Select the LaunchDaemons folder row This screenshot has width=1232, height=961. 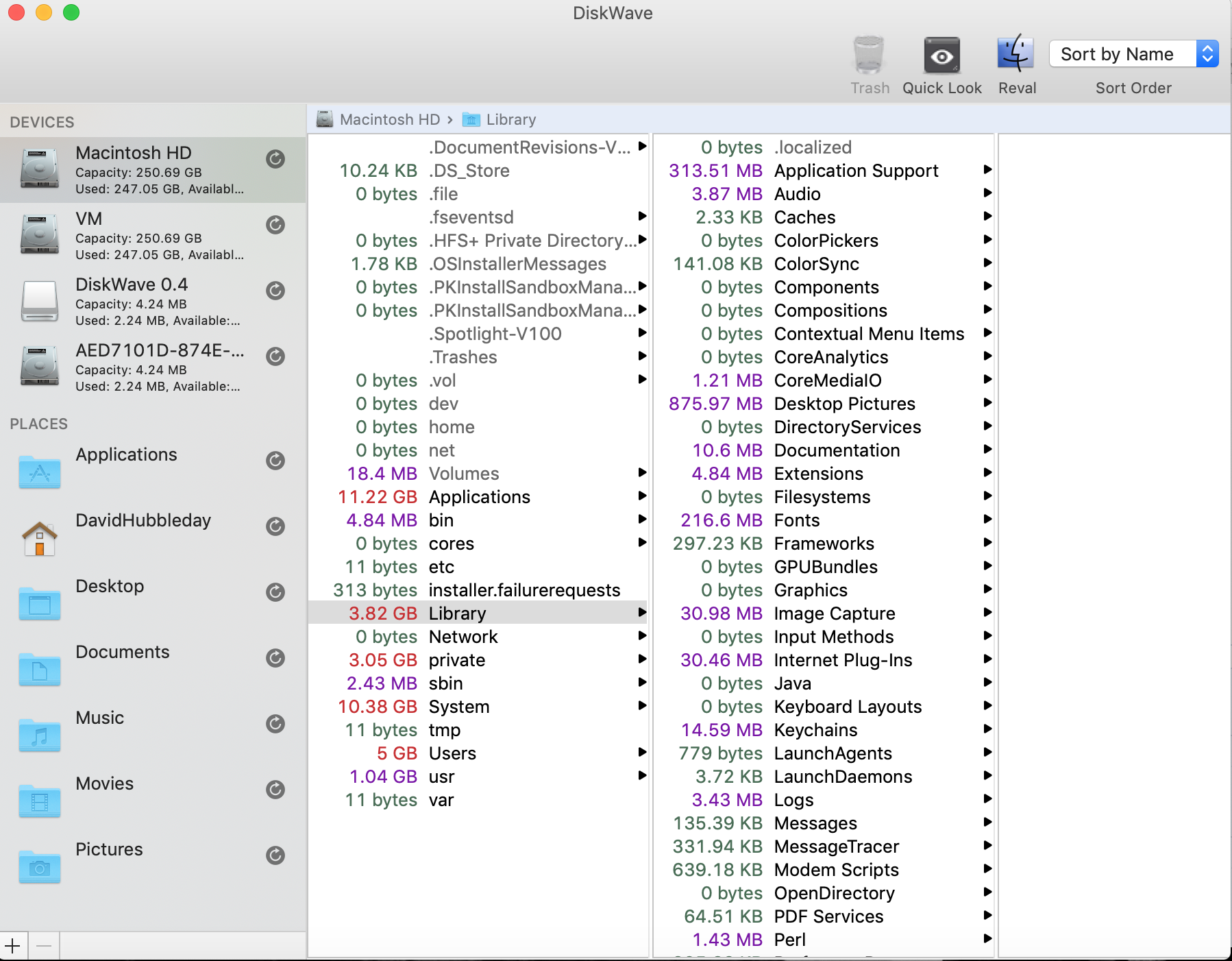tap(824, 776)
